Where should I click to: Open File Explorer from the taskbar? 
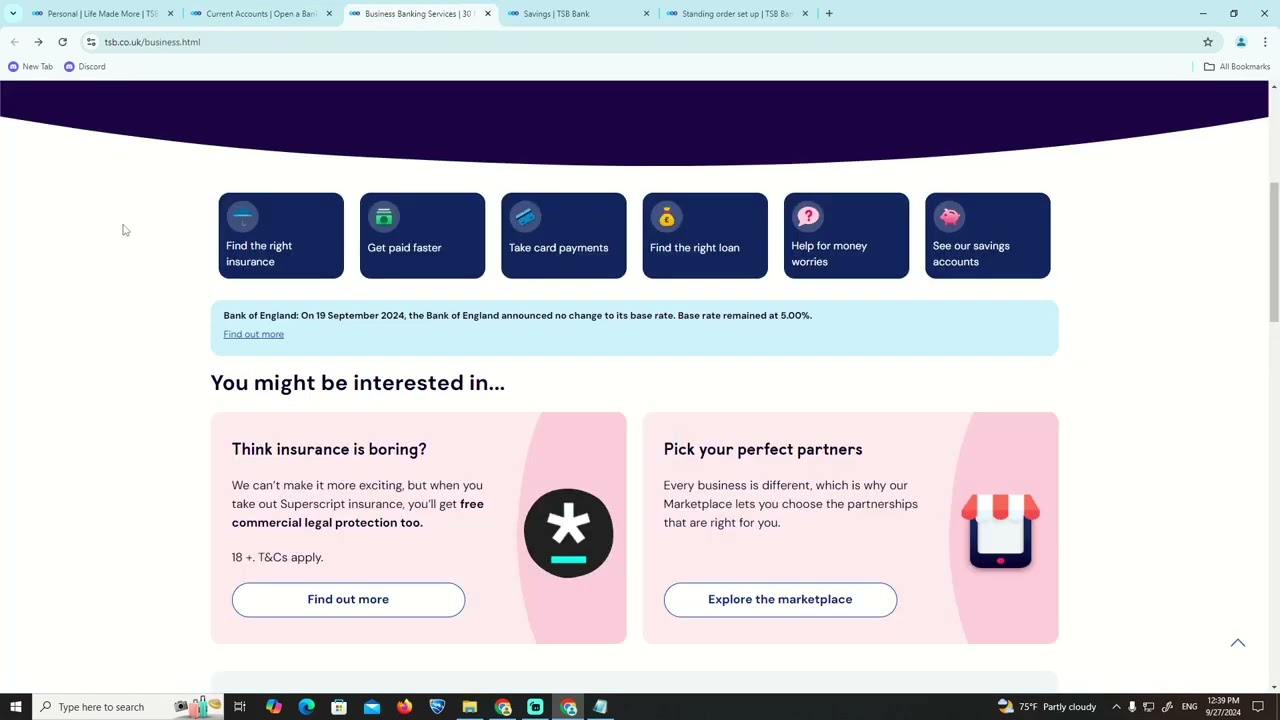pos(470,707)
